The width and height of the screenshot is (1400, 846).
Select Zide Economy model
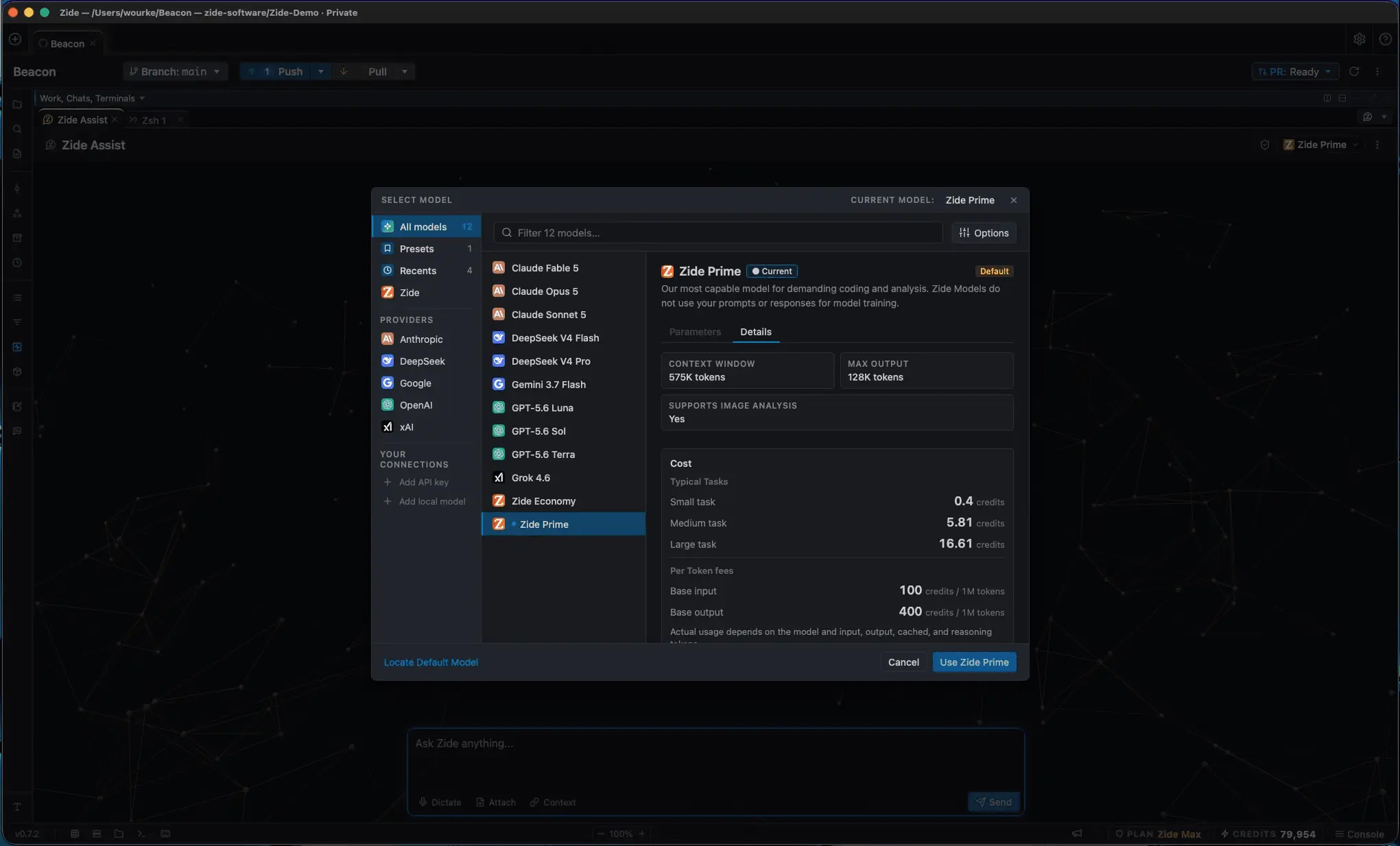coord(563,501)
